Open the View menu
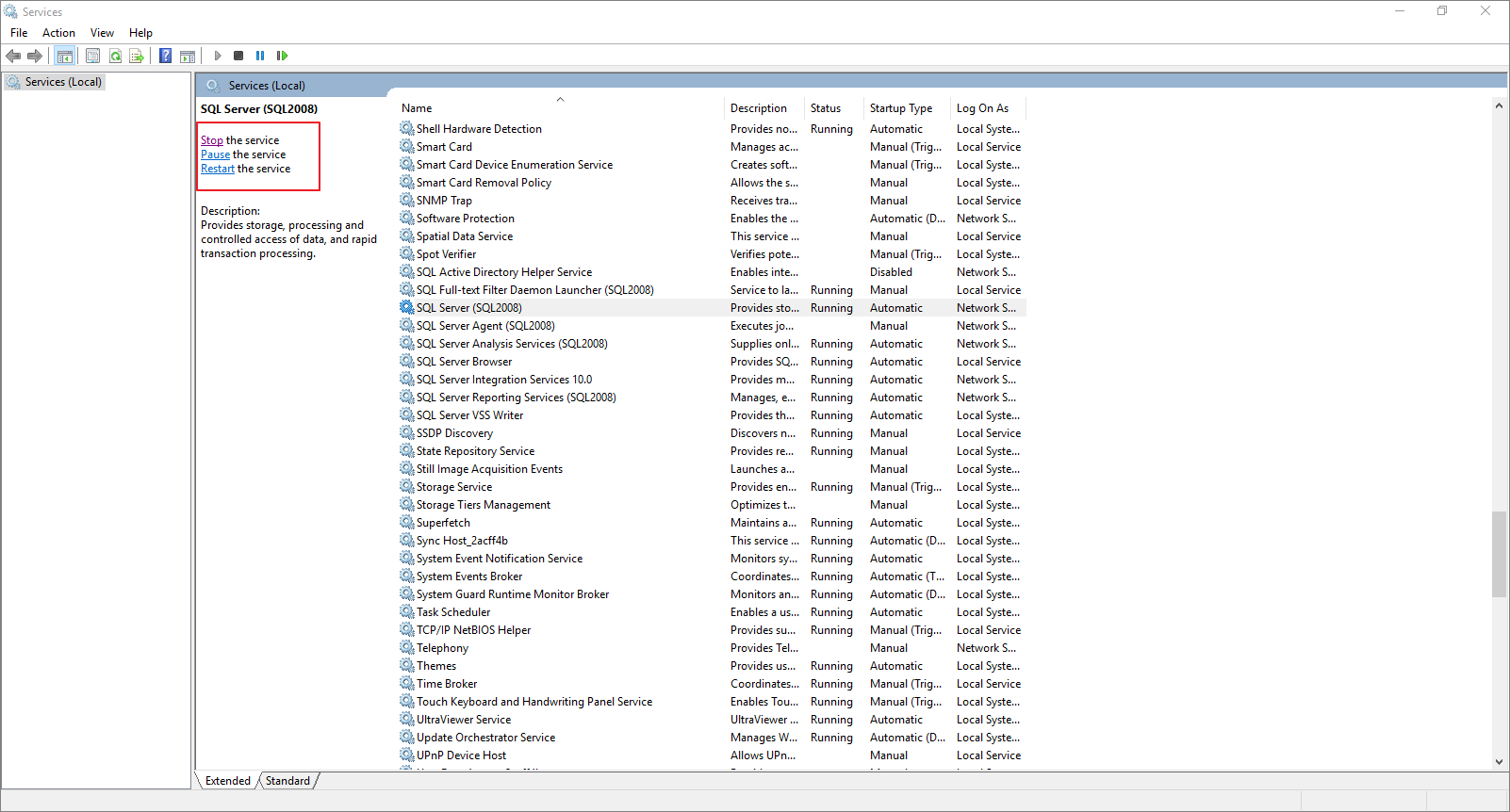Image resolution: width=1510 pixels, height=812 pixels. click(102, 33)
